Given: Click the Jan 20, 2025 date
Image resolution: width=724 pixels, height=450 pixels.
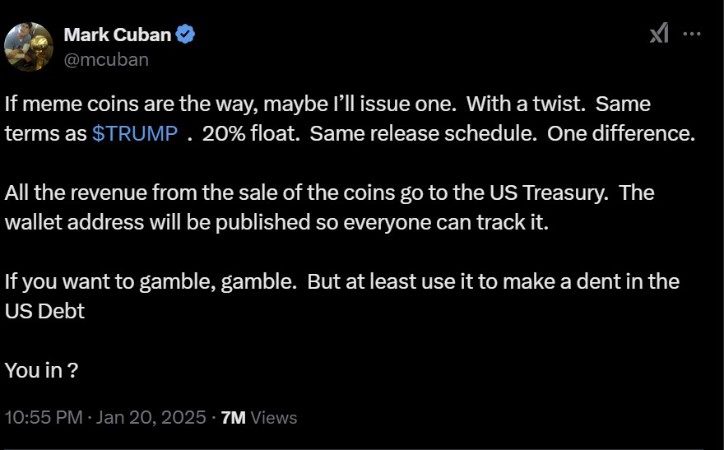Looking at the screenshot, I should pyautogui.click(x=152, y=417).
